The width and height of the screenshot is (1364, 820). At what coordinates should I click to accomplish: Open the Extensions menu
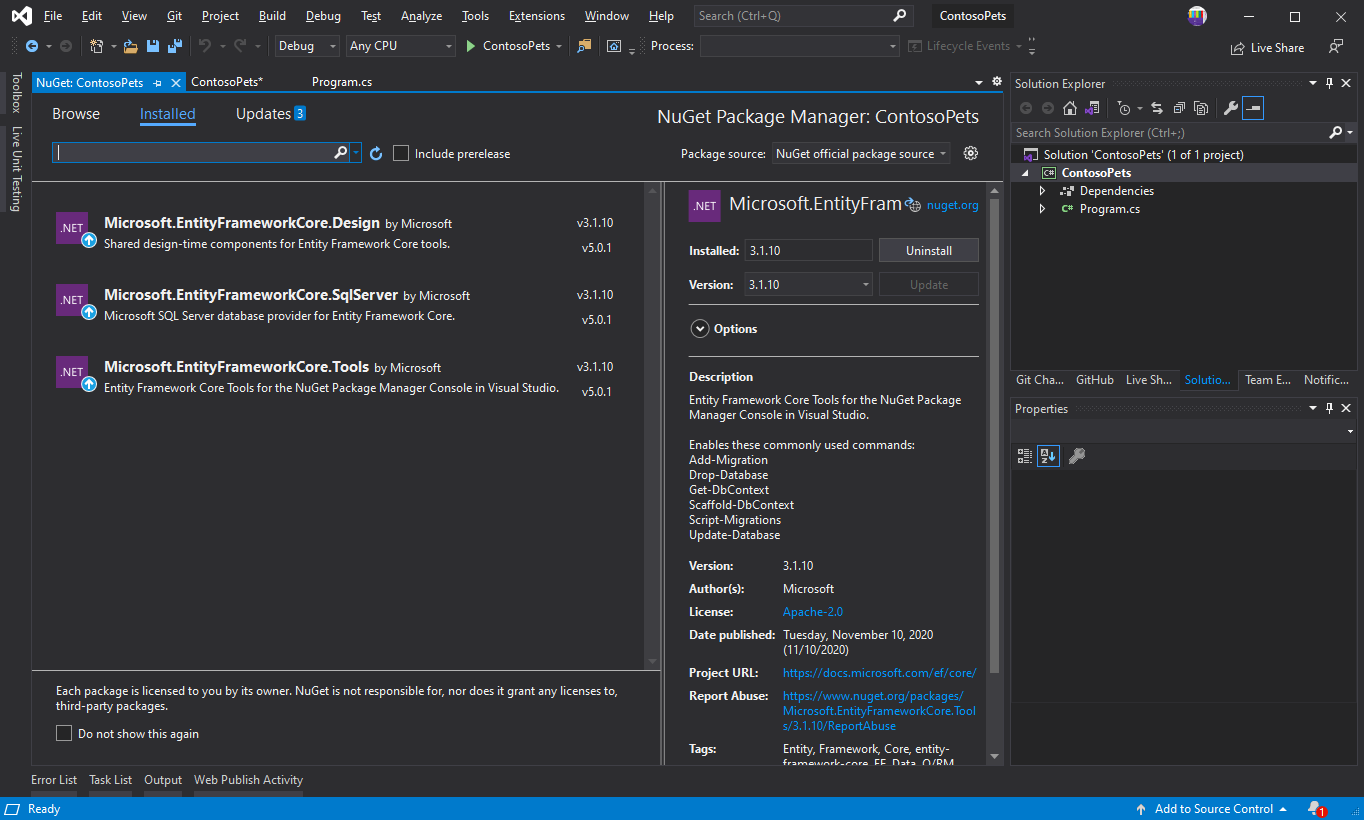point(536,16)
